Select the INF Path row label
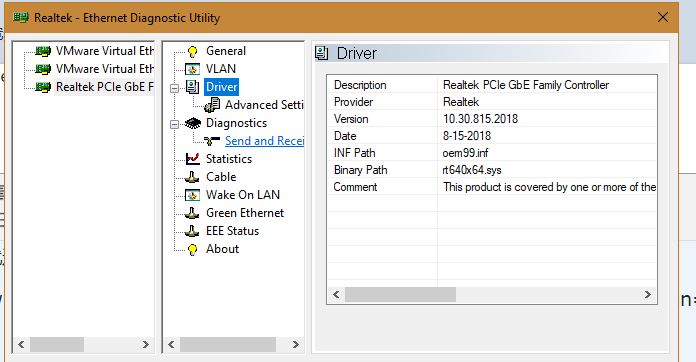Screen dimensions: 696x362 pyautogui.click(x=354, y=153)
